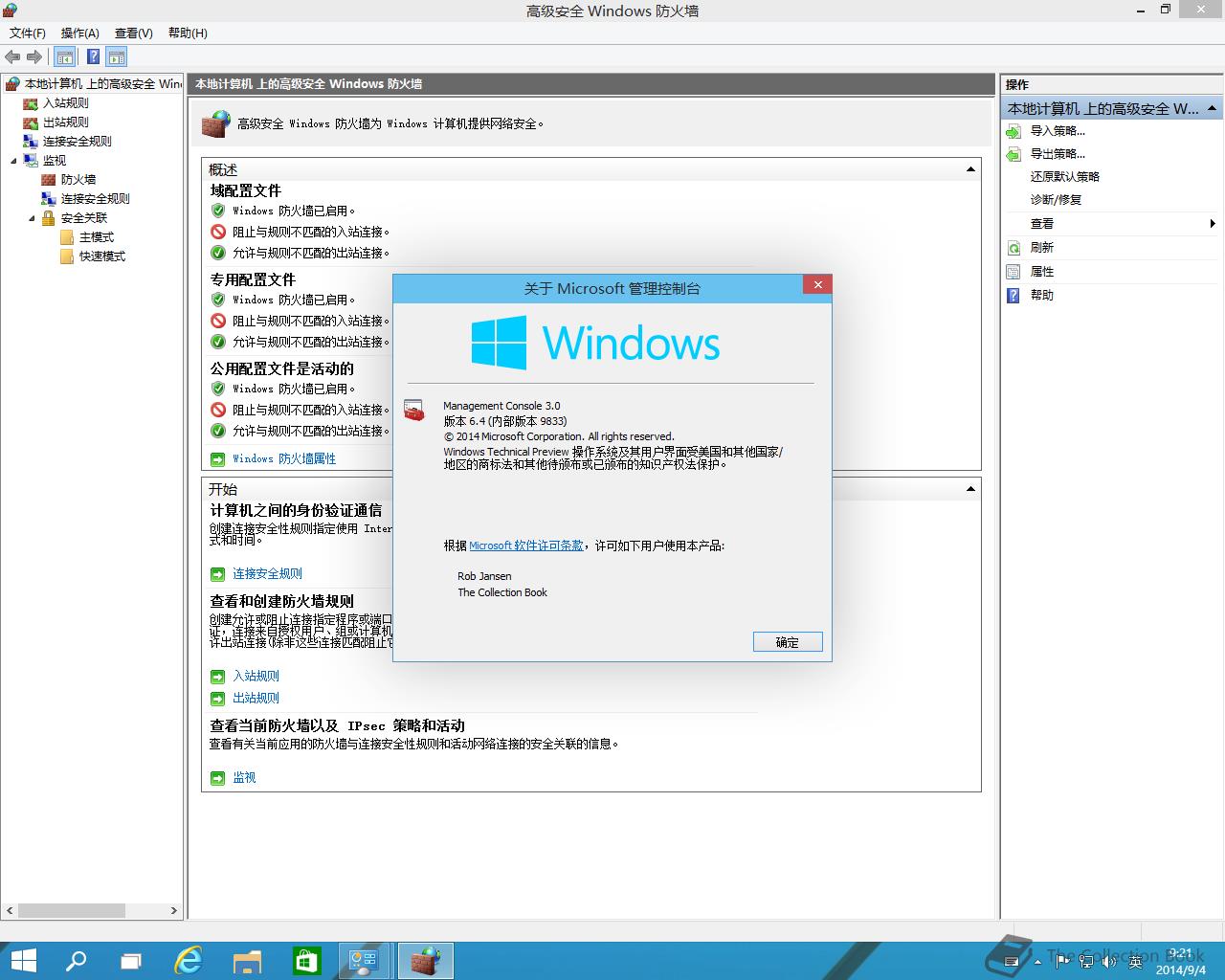Viewport: 1225px width, 980px height.
Task: Open the 入站规则 link in center pane
Action: point(256,676)
